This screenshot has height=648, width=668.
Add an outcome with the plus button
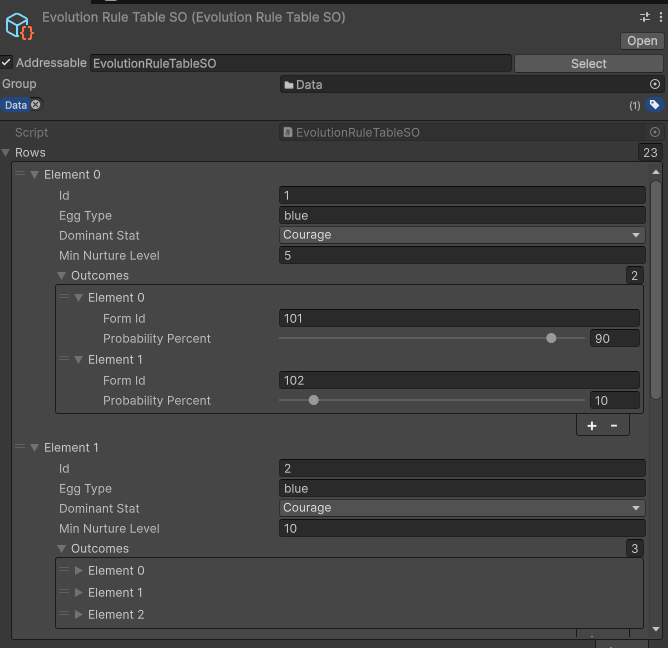[592, 426]
